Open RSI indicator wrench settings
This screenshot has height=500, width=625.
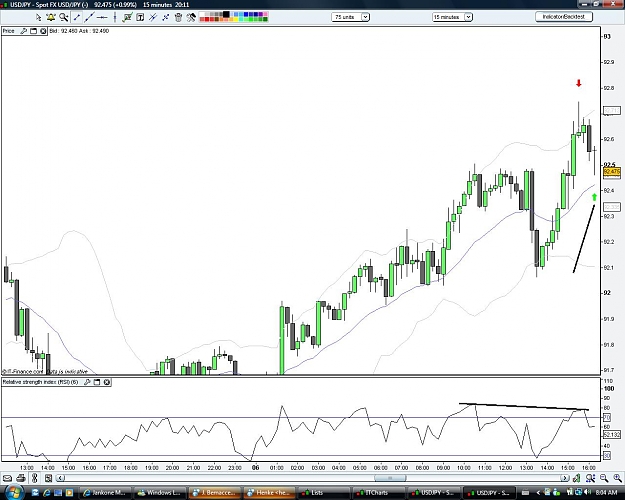[87, 382]
